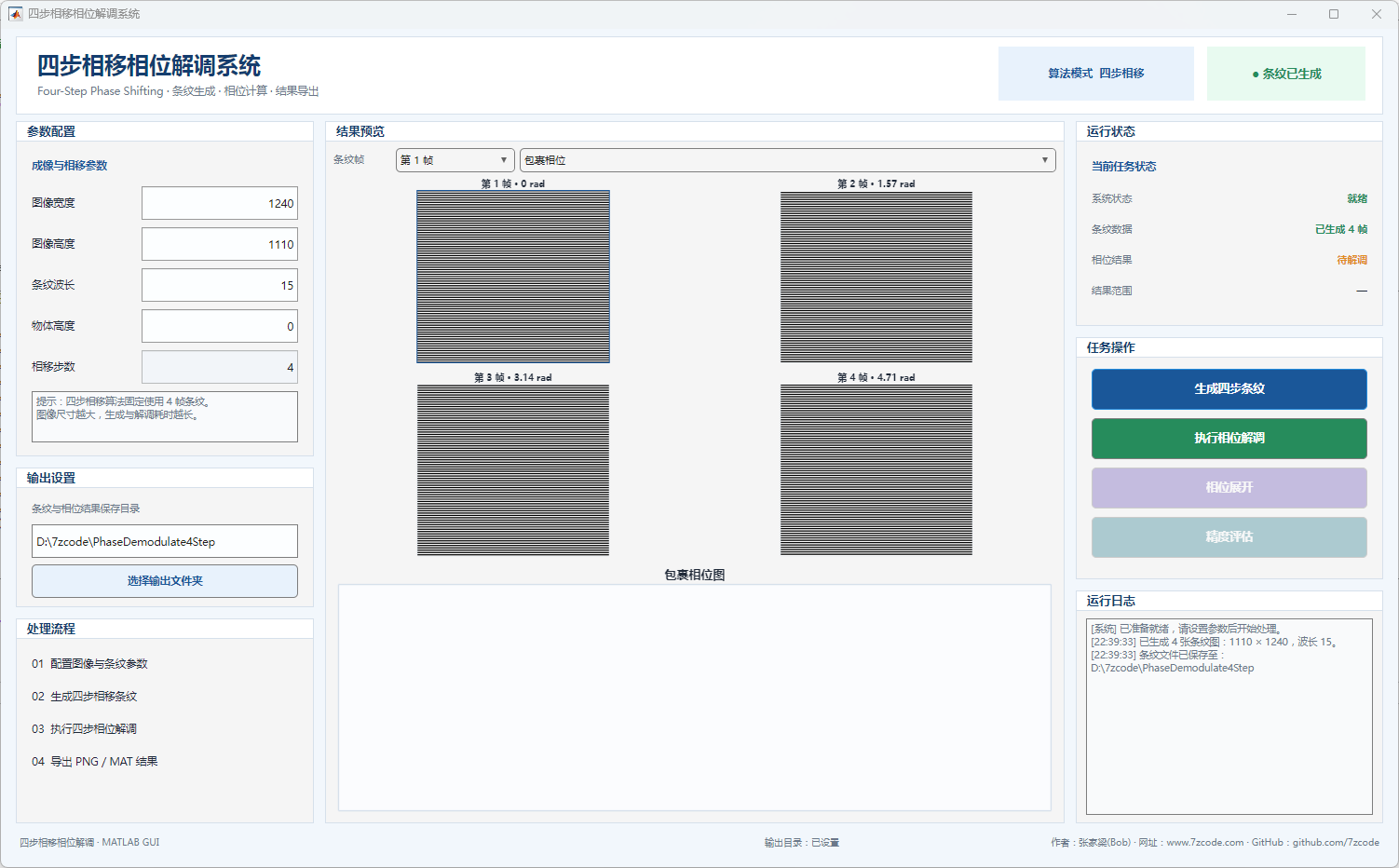Click the 条纹波长 input field showing 15
1399x868 pixels.
220,285
